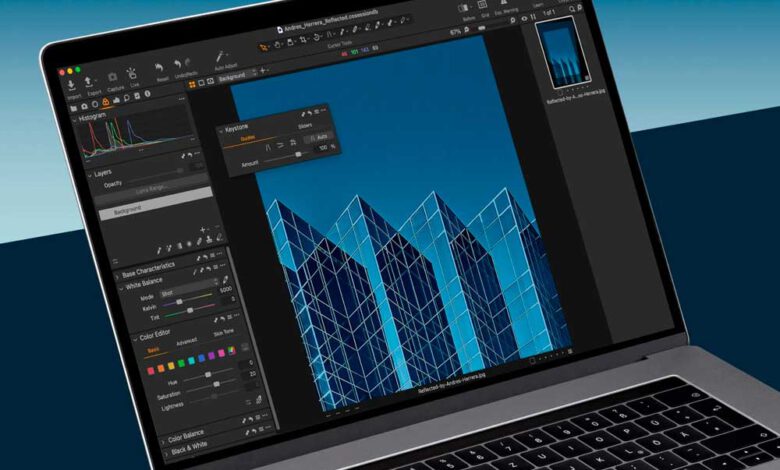The height and width of the screenshot is (470, 780).
Task: Select the orange Select cursor tool
Action: click(263, 48)
